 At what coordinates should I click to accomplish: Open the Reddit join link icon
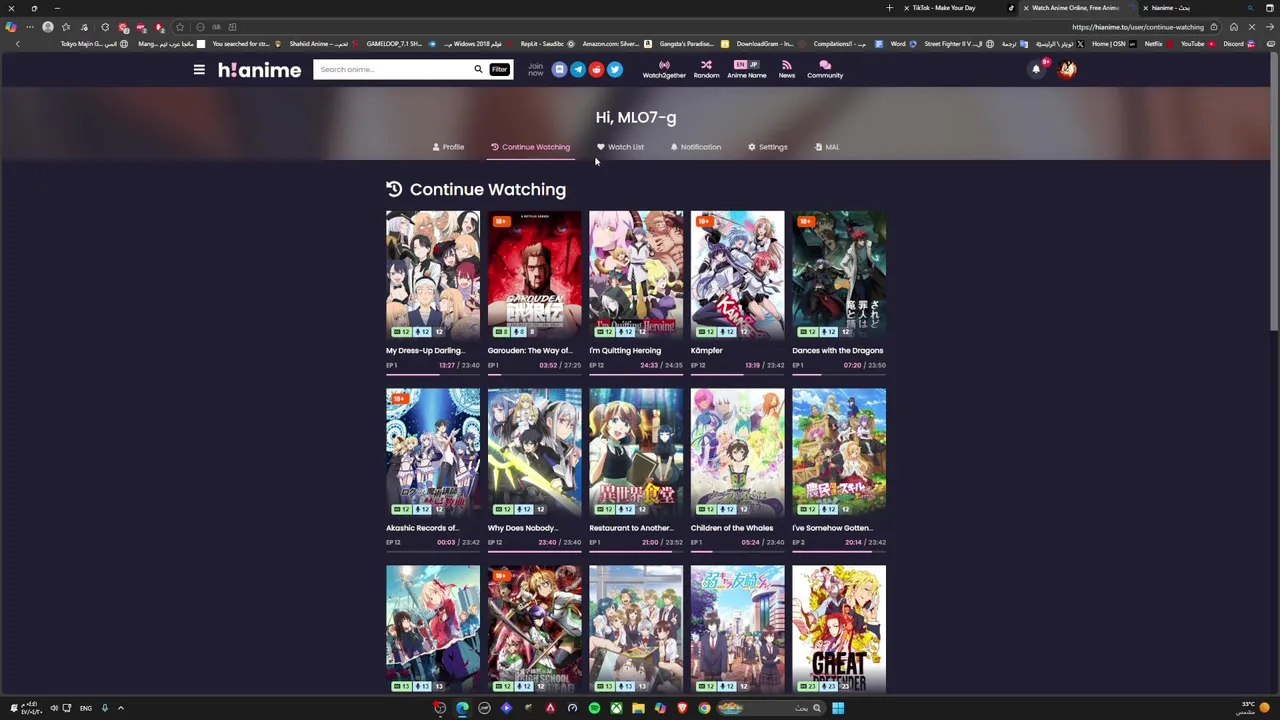coord(596,69)
